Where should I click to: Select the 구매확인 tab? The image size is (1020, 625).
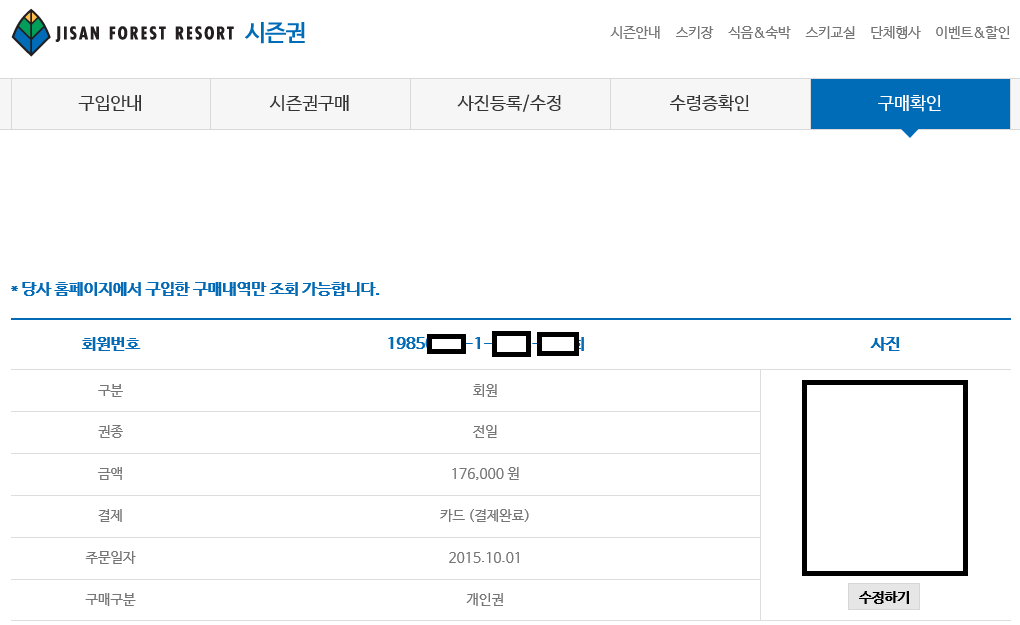click(x=910, y=103)
